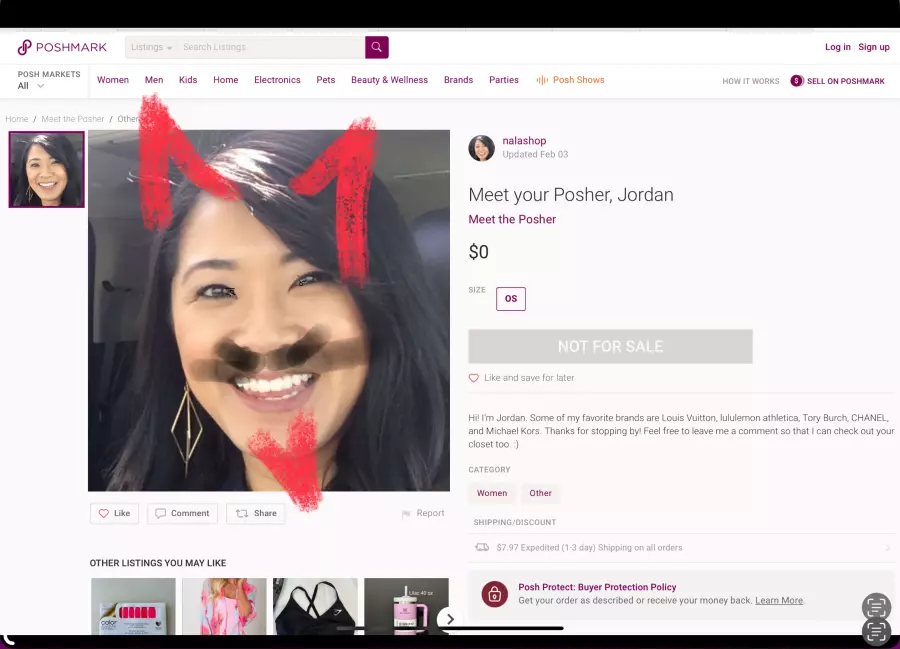This screenshot has height=649, width=900.
Task: Click the Sell on Poshmark icon
Action: tap(797, 81)
